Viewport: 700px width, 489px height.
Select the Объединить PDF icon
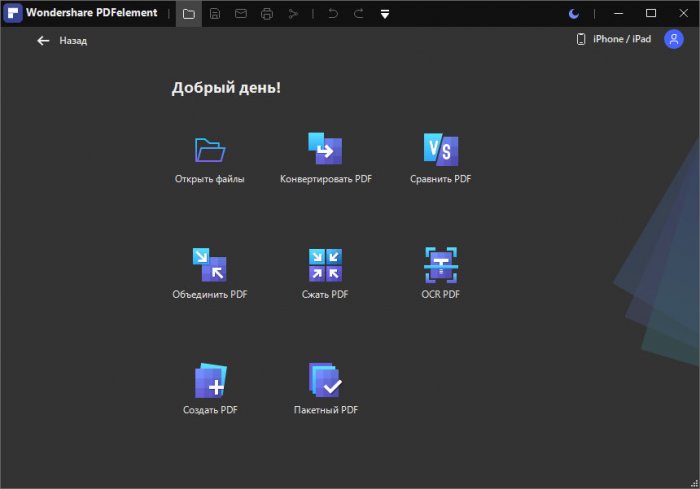click(209, 265)
